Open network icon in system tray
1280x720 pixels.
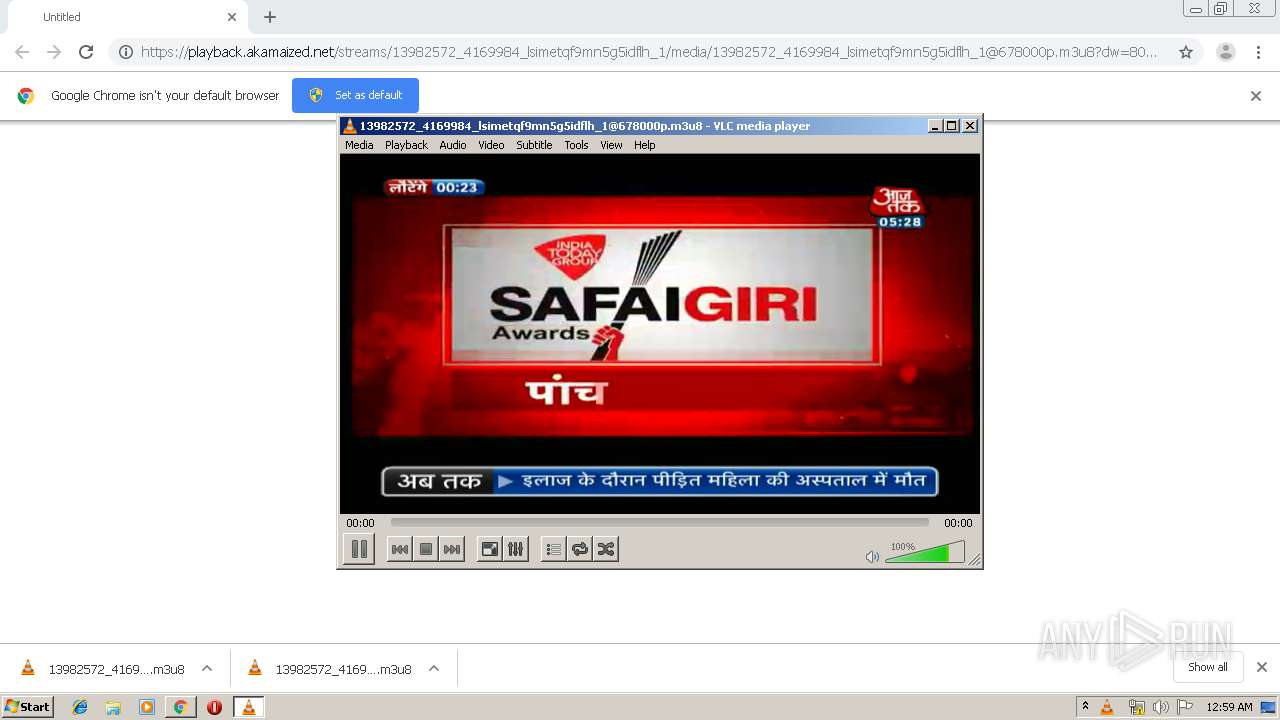pos(1136,707)
